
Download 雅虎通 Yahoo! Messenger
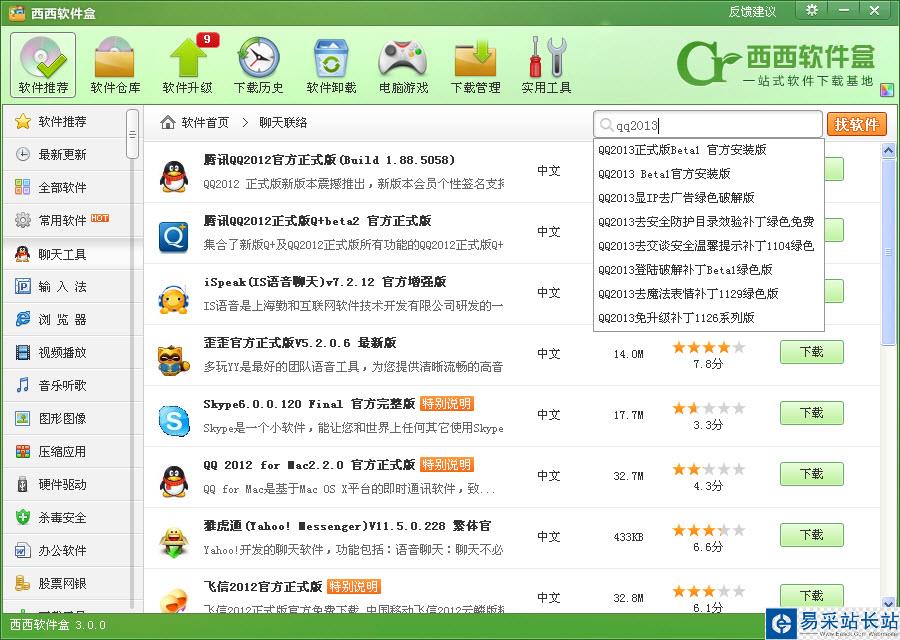coord(812,535)
